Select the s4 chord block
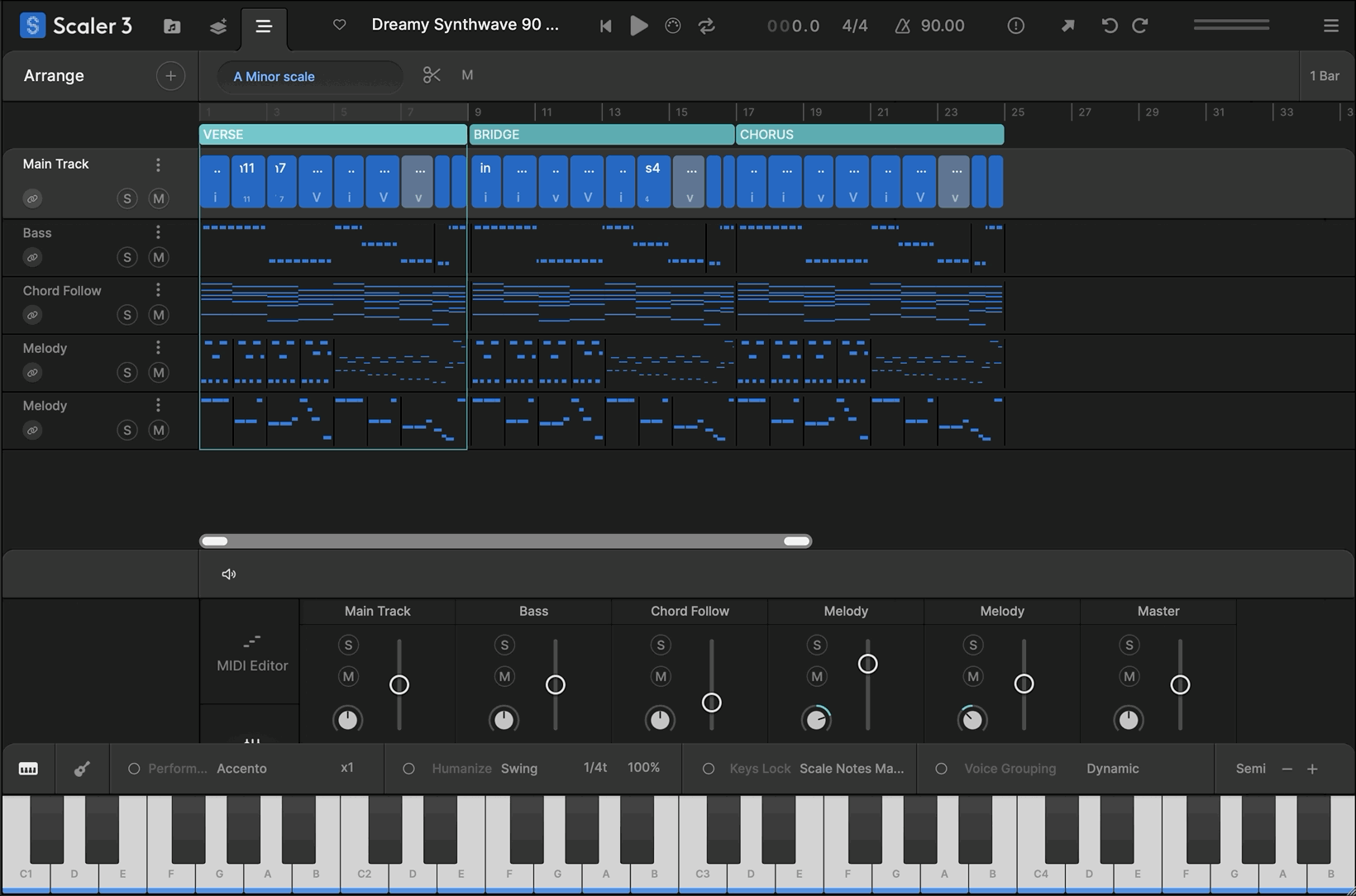The height and width of the screenshot is (896, 1356). tap(653, 182)
